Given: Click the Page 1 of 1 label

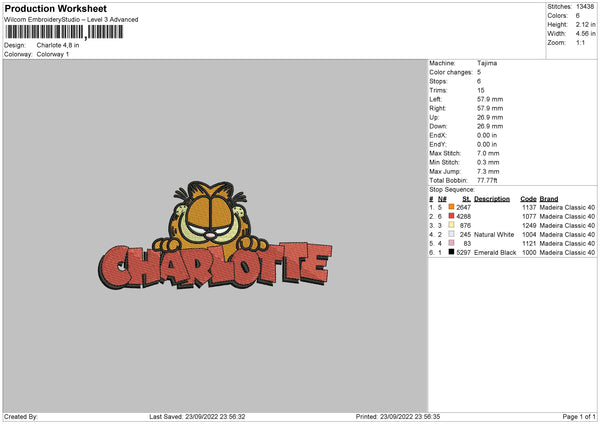Looking at the screenshot, I should (x=579, y=416).
